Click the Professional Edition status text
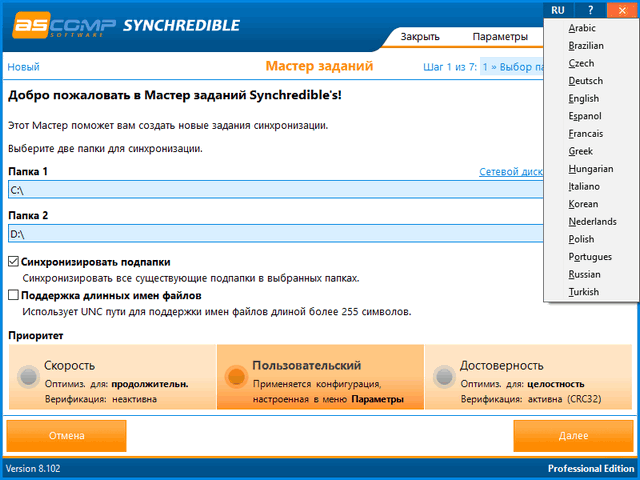Viewport: 640px width, 480px height. (591, 469)
